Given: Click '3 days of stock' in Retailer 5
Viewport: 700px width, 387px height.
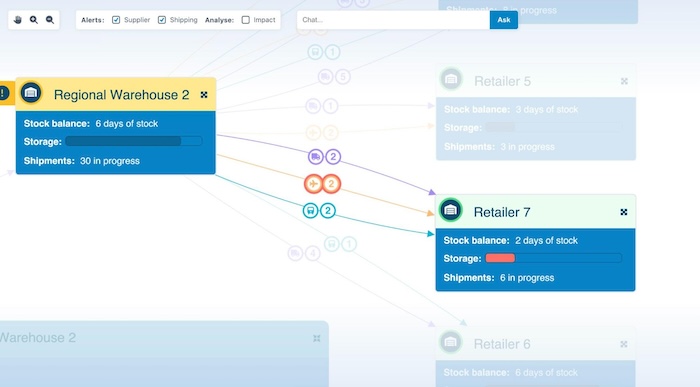Looking at the screenshot, I should click(x=547, y=109).
